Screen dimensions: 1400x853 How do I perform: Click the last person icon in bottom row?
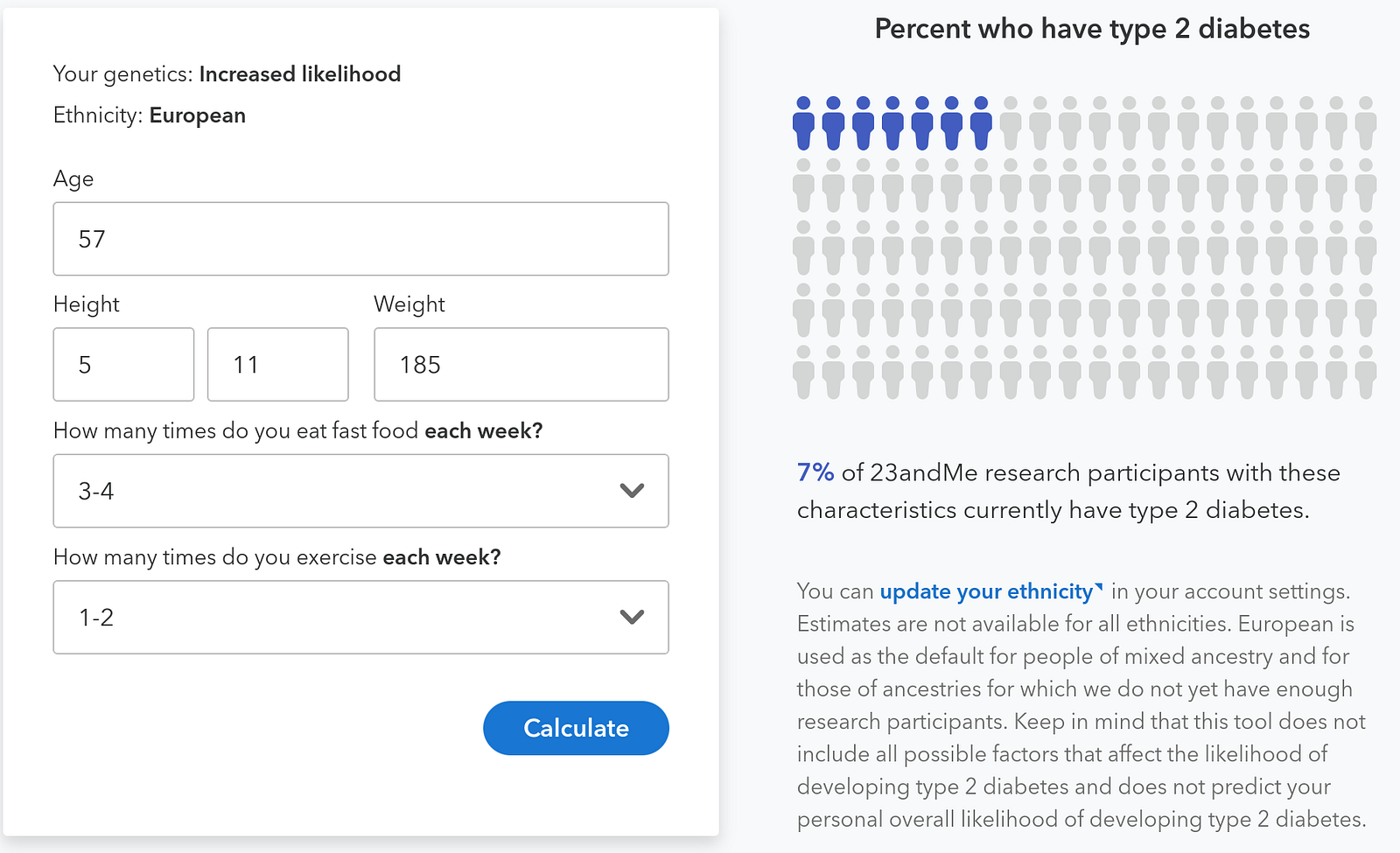[1365, 372]
